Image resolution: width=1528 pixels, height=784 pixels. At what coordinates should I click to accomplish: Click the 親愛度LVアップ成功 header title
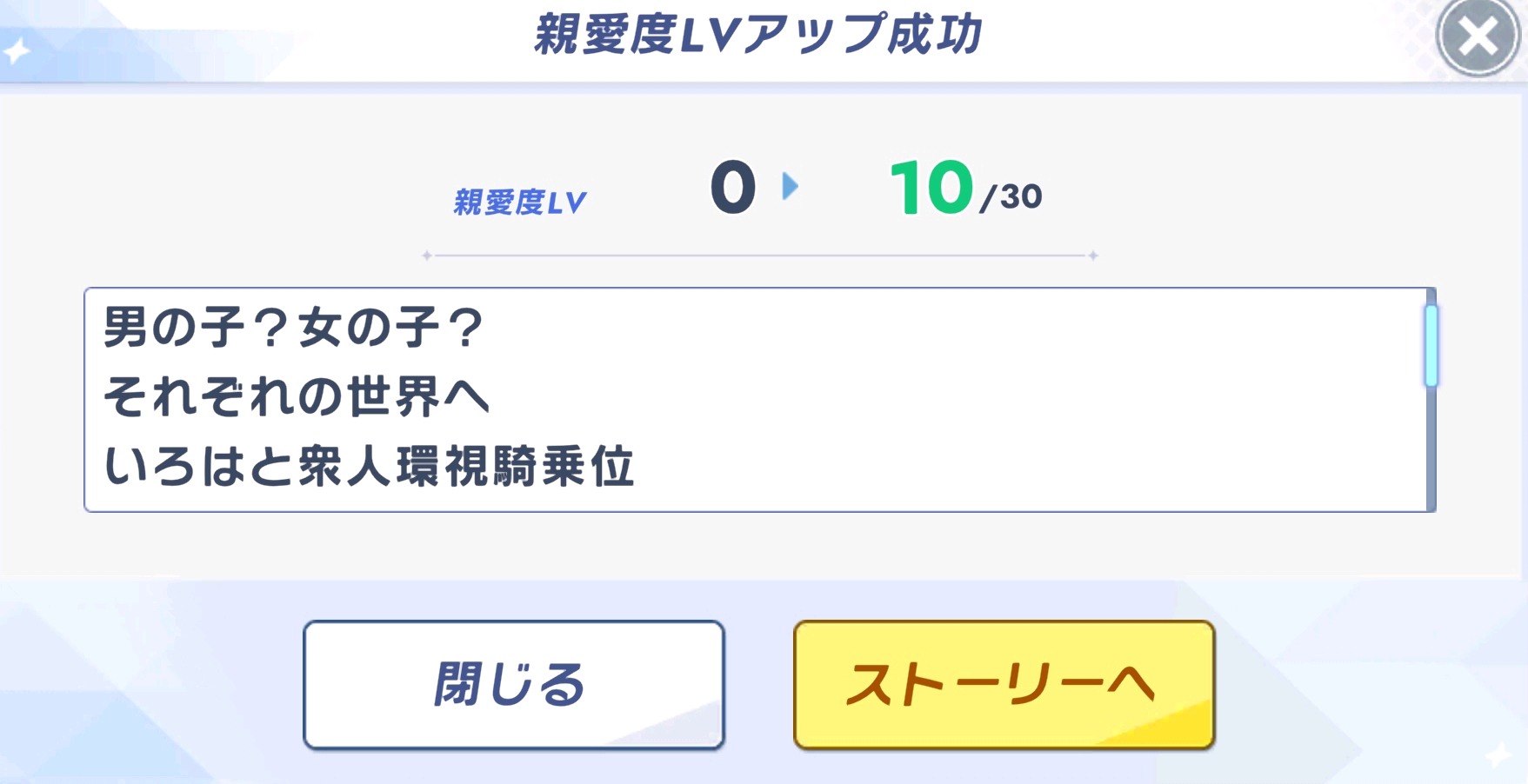[757, 36]
